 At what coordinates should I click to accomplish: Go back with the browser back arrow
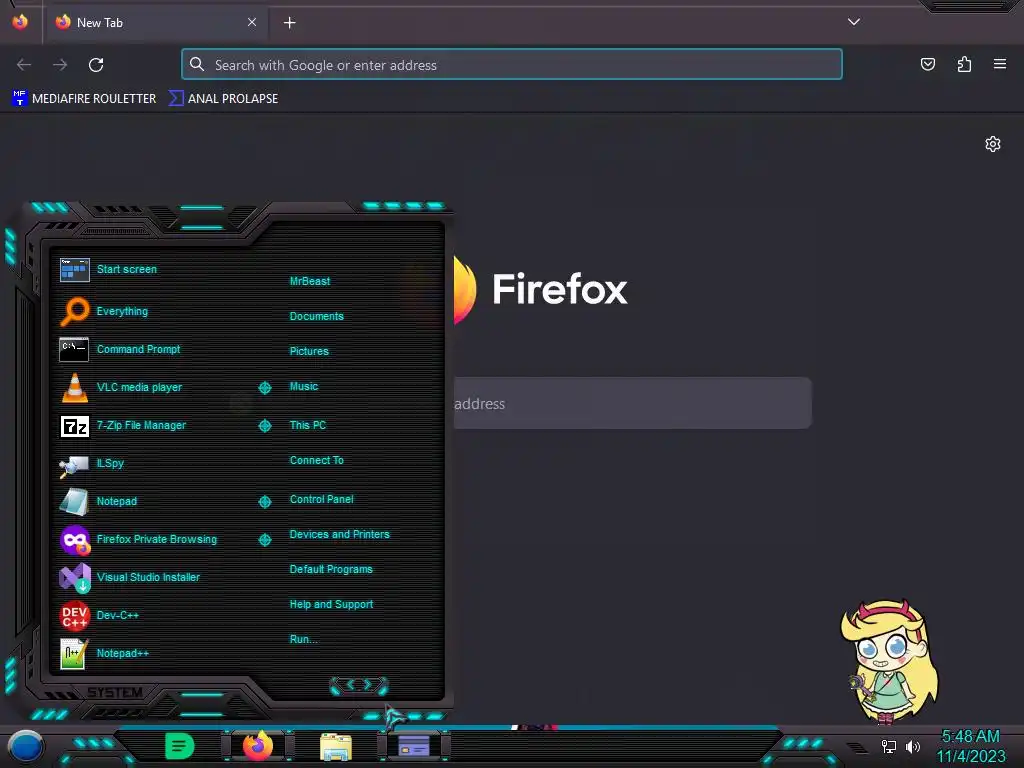point(24,65)
